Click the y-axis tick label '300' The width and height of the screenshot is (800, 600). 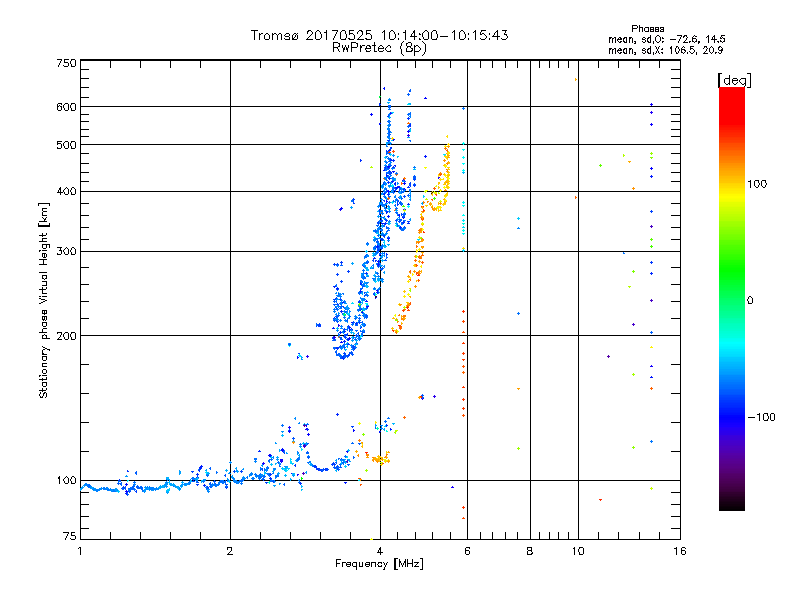point(66,252)
